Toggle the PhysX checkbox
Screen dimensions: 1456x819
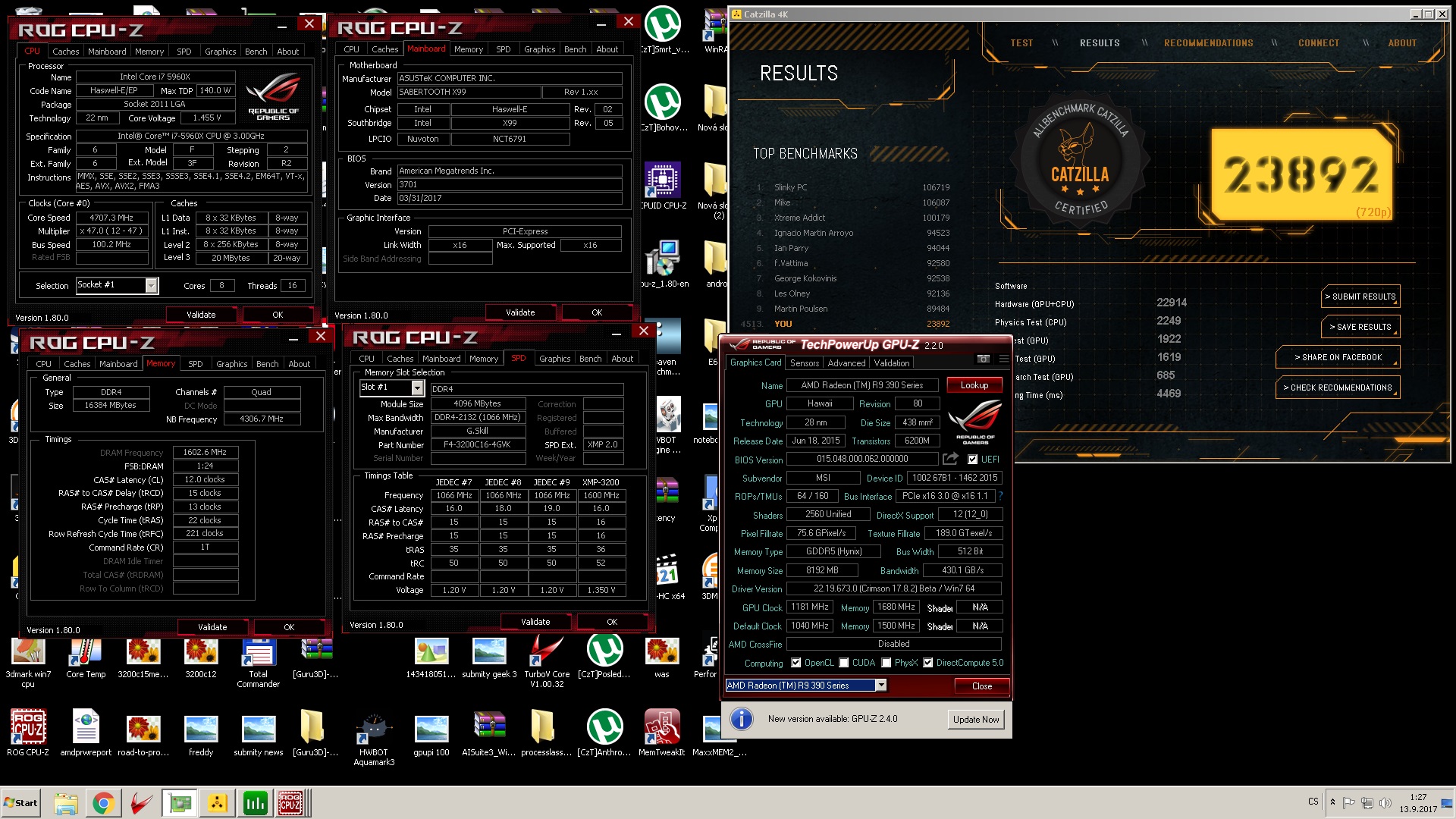pos(886,663)
